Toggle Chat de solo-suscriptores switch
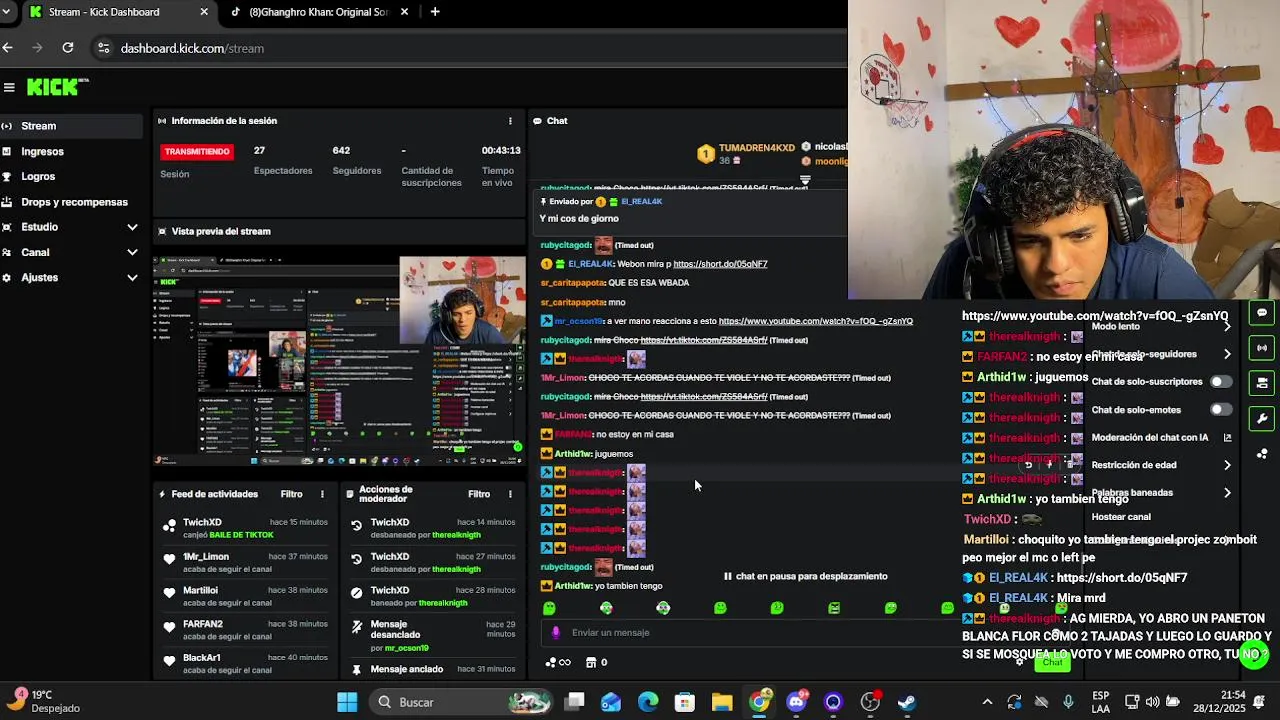The width and height of the screenshot is (1280, 720). [x=1221, y=382]
